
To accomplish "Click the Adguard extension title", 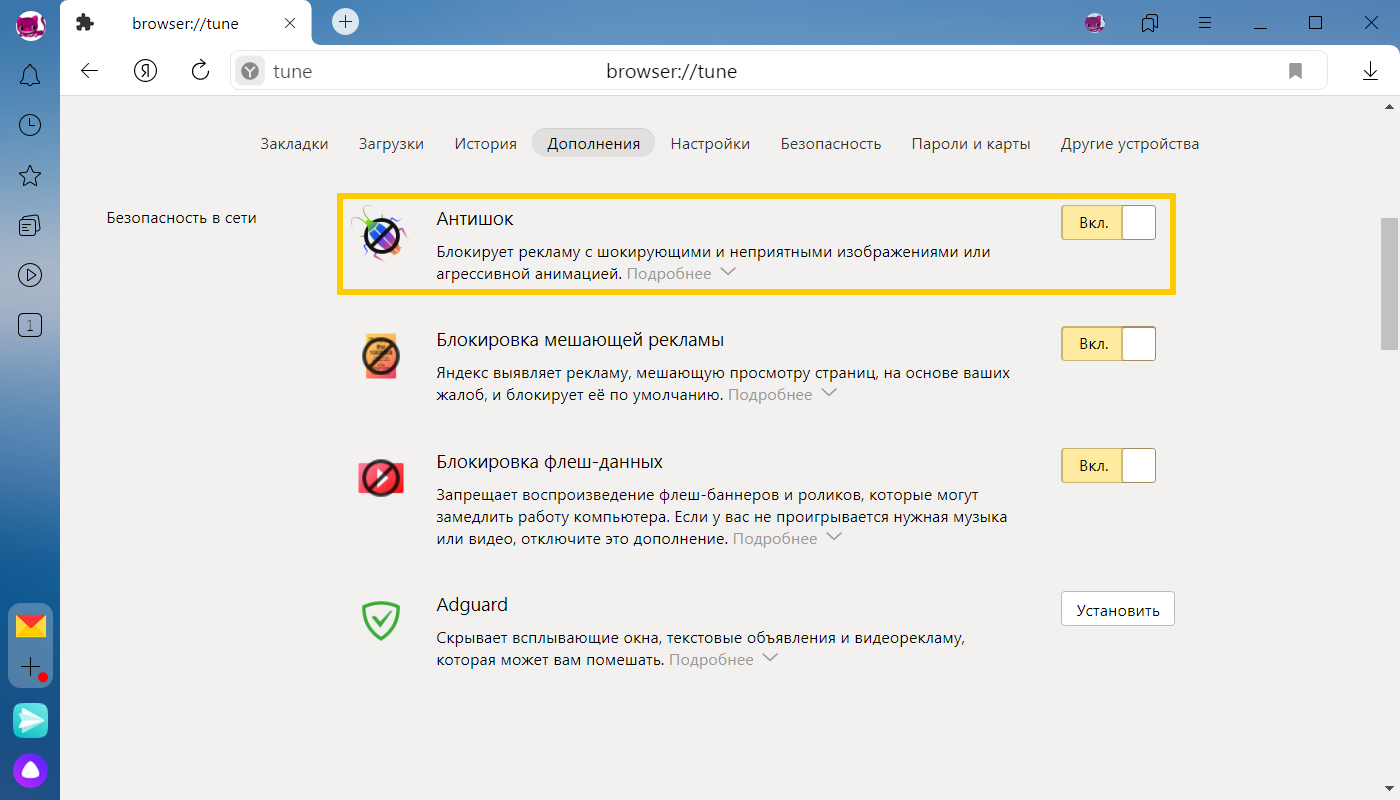I will pyautogui.click(x=472, y=605).
